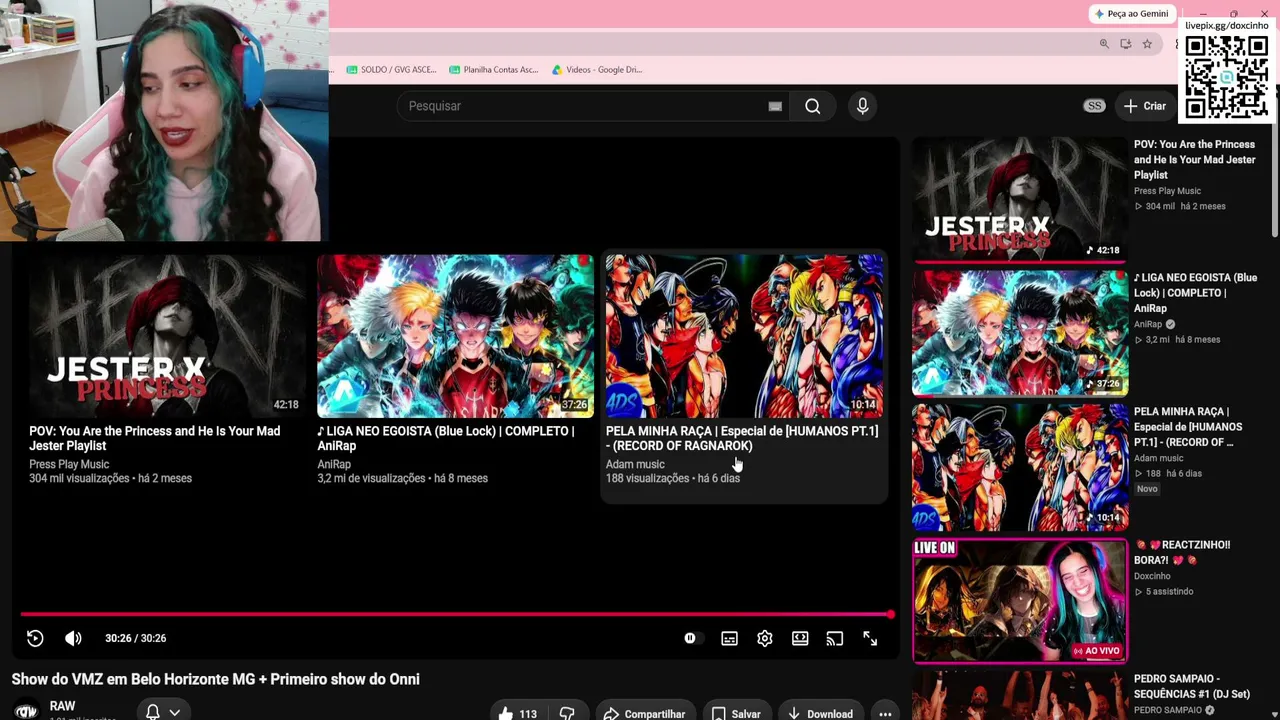
Task: Click 'Press Play Music' under end-screen video
Action: pos(69,464)
